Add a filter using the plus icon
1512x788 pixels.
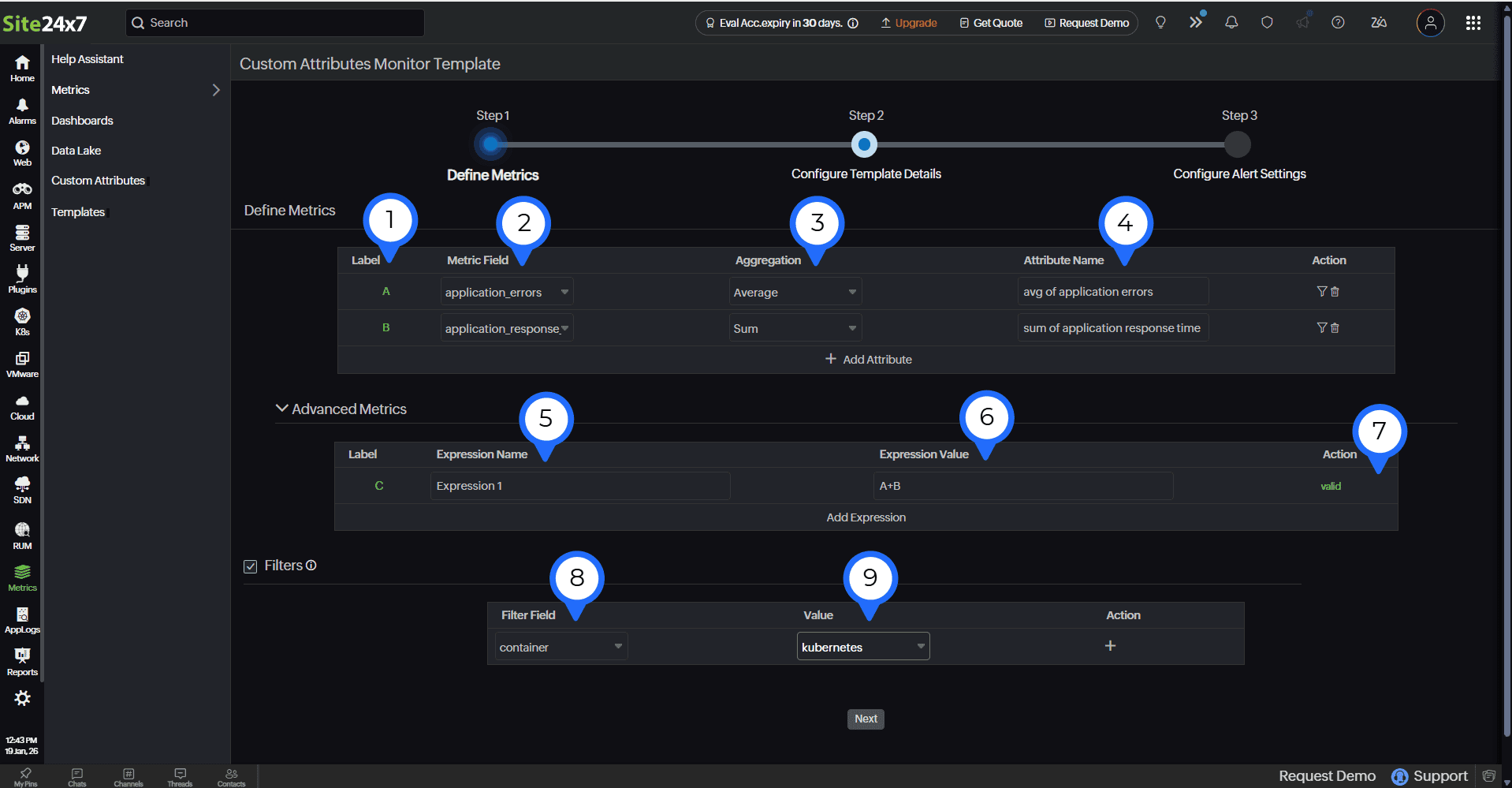pyautogui.click(x=1110, y=646)
